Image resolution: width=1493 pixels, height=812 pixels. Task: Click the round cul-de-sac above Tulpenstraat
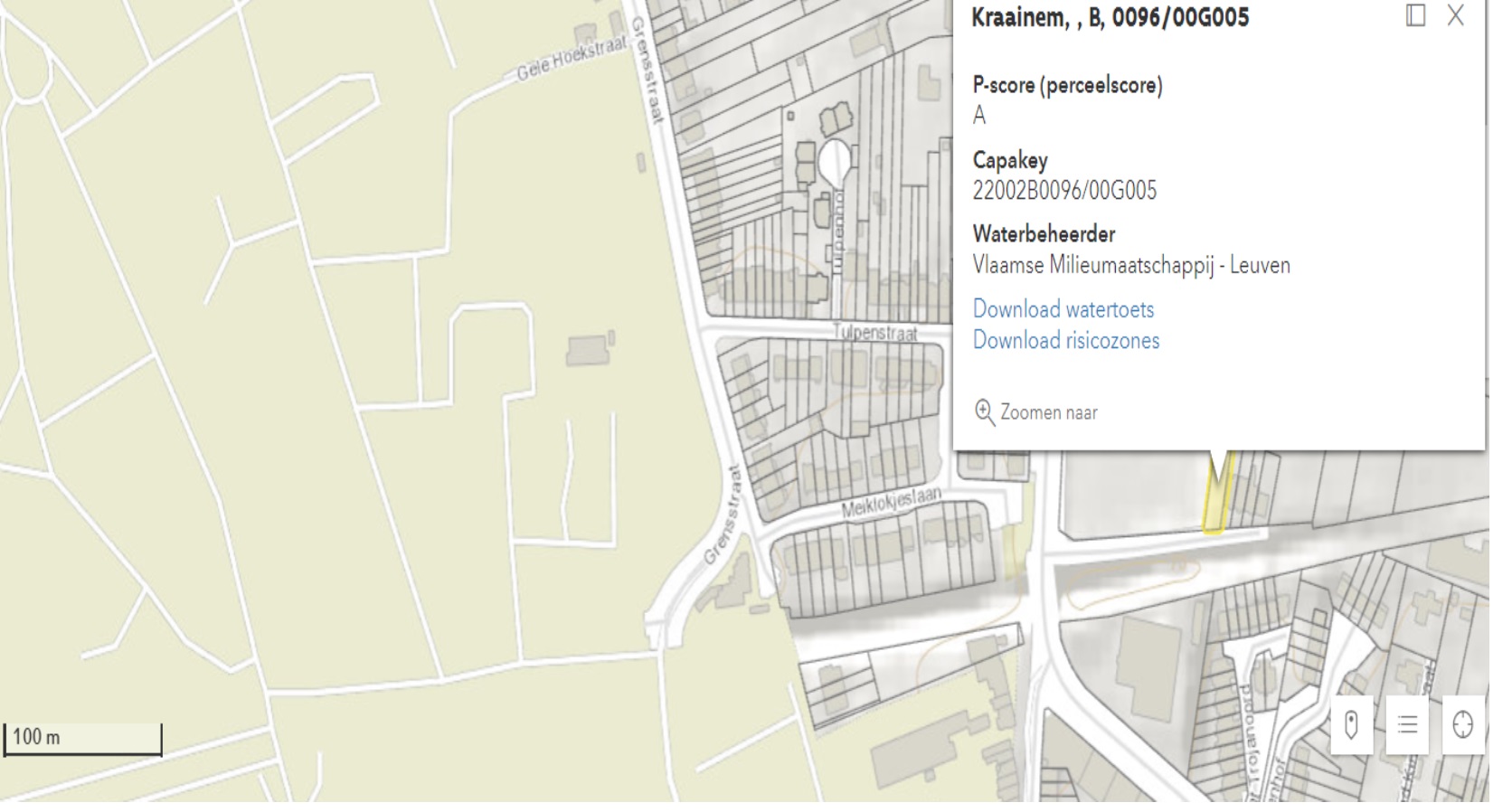point(834,160)
